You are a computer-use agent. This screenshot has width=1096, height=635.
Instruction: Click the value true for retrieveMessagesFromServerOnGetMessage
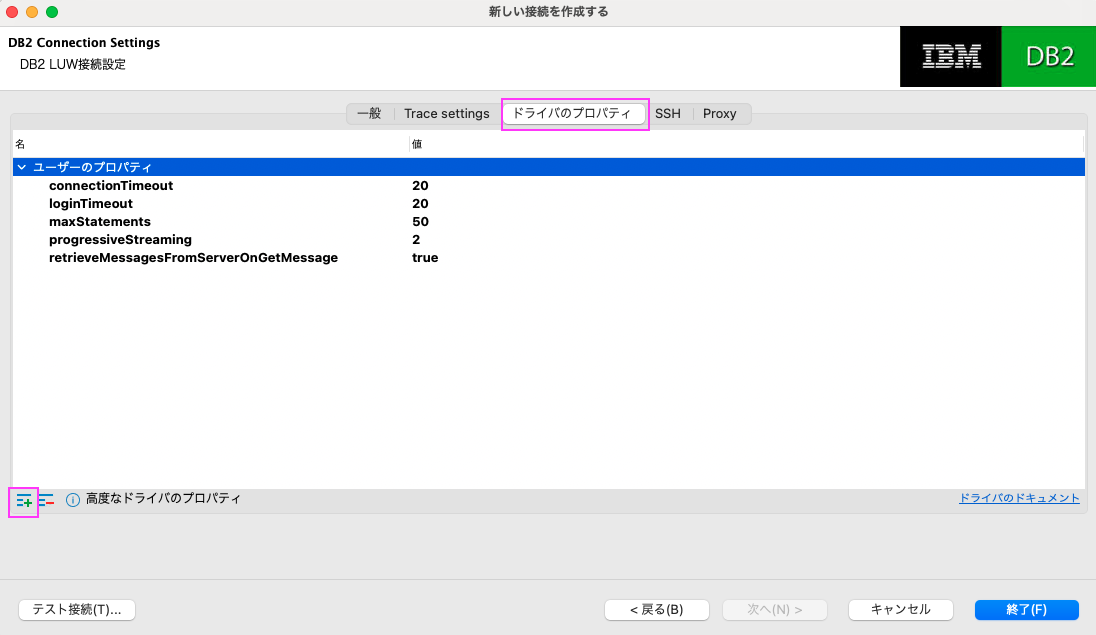(425, 258)
